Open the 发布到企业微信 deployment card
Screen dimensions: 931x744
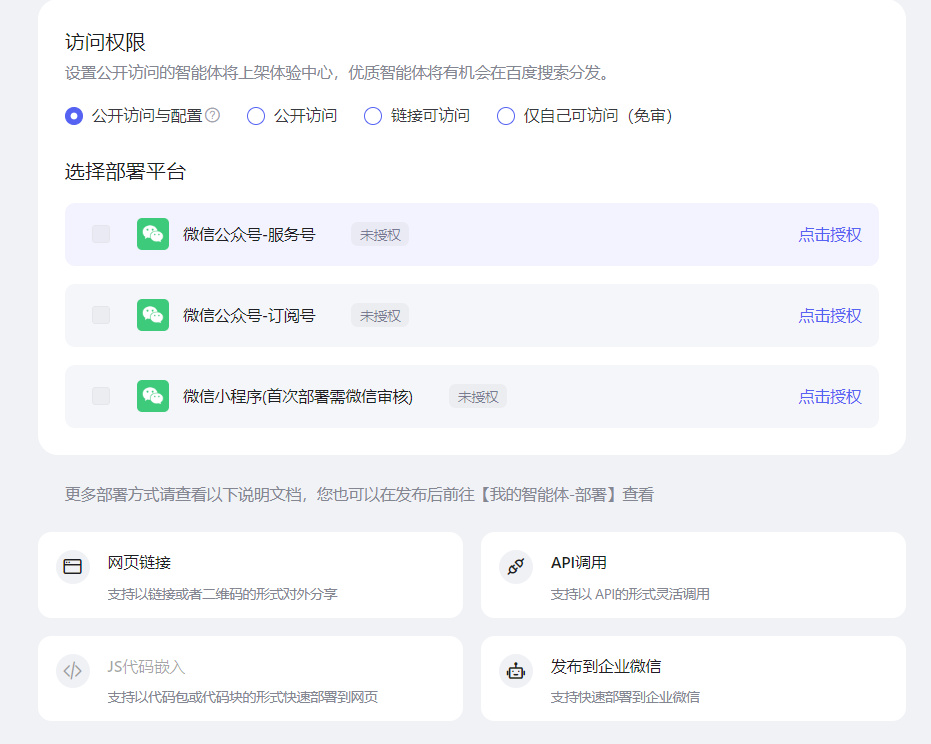pos(693,678)
